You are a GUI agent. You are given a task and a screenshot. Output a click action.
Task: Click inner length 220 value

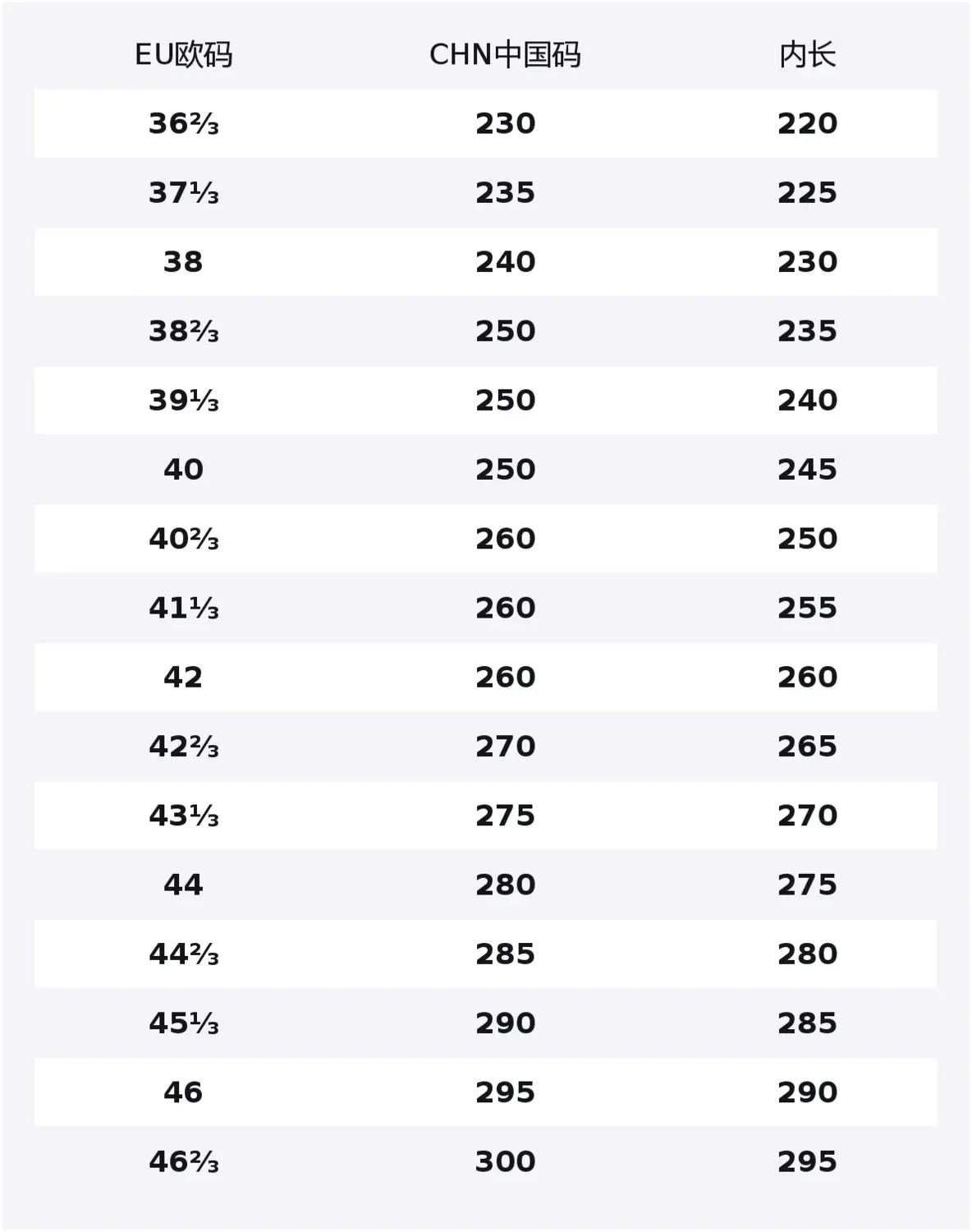click(x=808, y=124)
